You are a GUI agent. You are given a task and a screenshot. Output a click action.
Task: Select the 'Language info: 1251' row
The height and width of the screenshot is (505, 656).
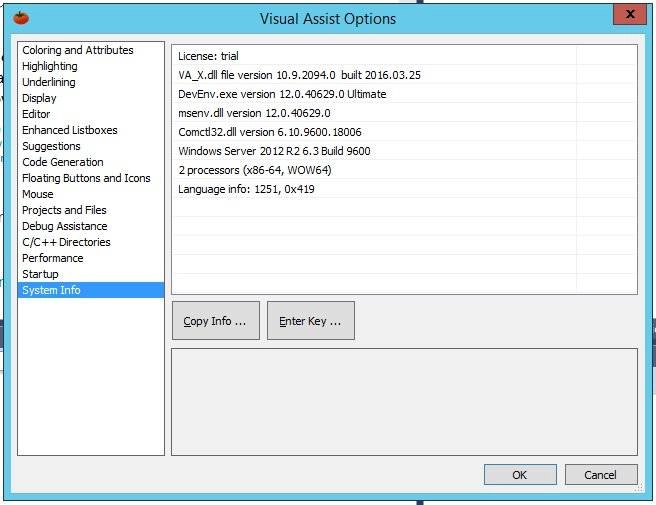click(x=404, y=189)
